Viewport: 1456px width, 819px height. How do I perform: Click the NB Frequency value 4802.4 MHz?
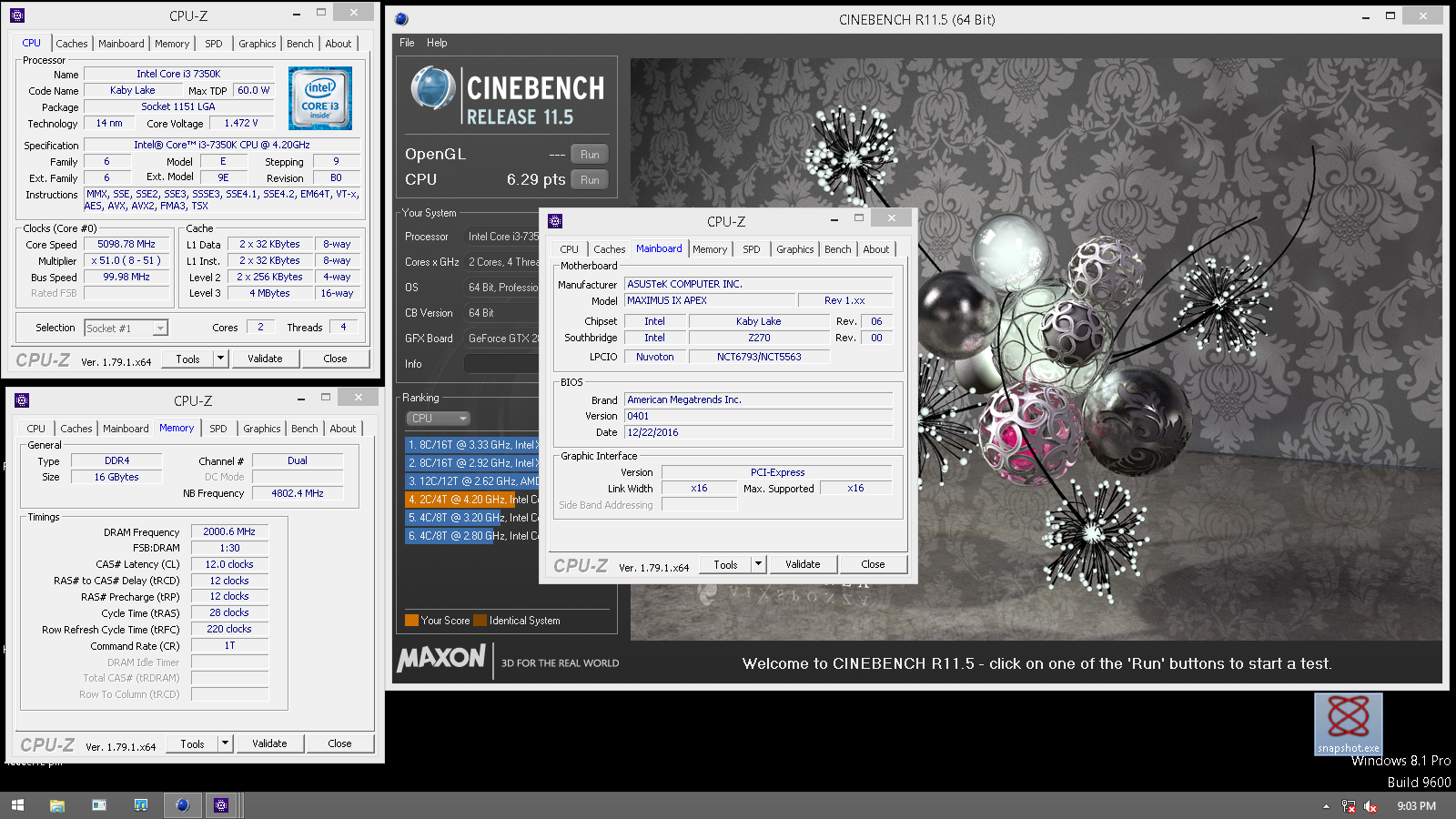tap(297, 493)
